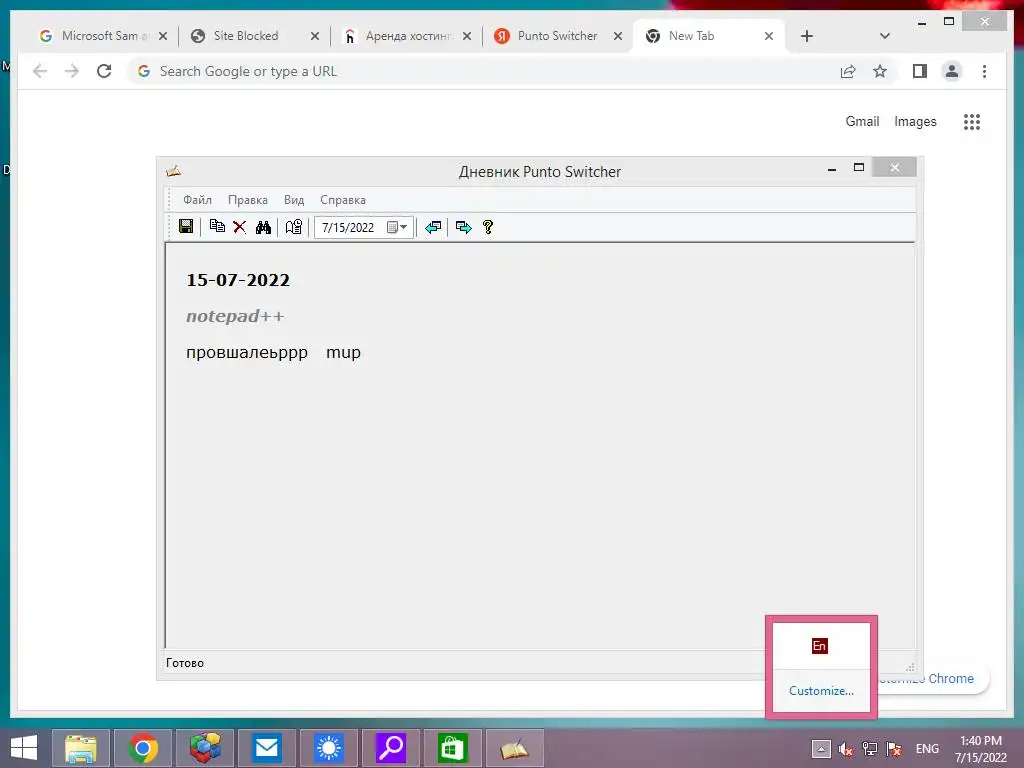Screen dimensions: 1024x768
Task: Copy entry using the copy toolbar icon
Action: click(x=217, y=227)
